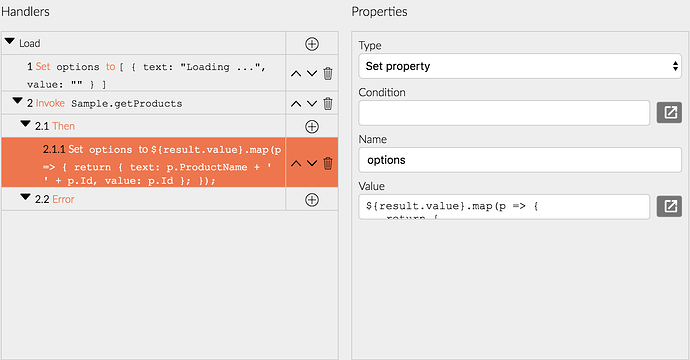
Task: Add a handler under Load with plus icon
Action: [x=312, y=44]
